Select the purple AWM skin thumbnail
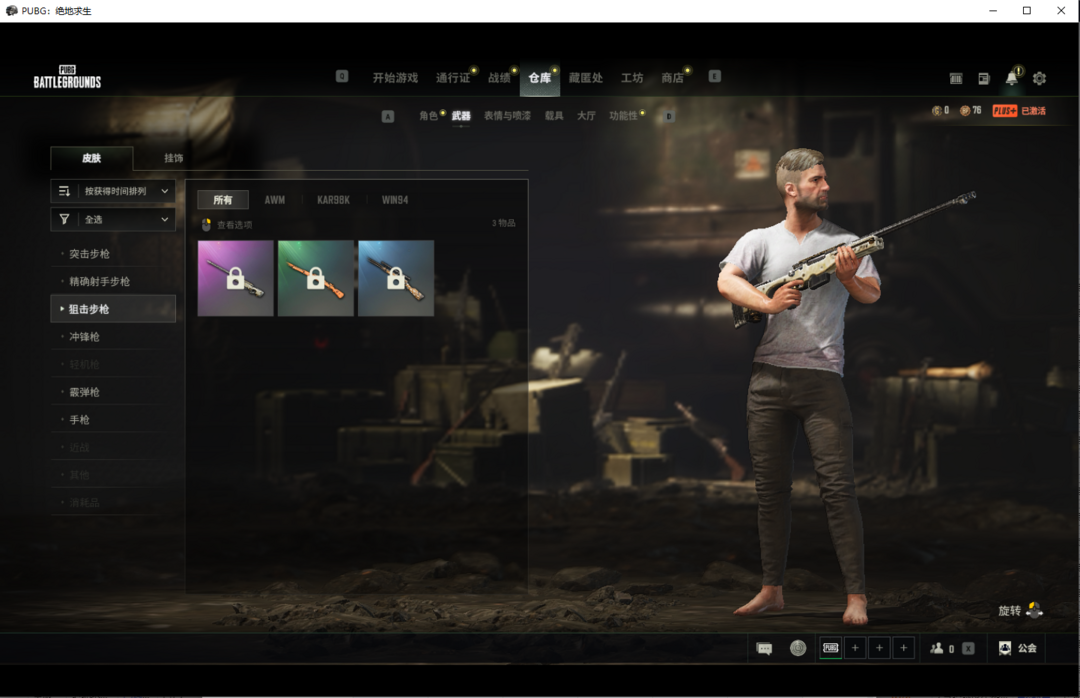This screenshot has height=698, width=1080. 235,278
